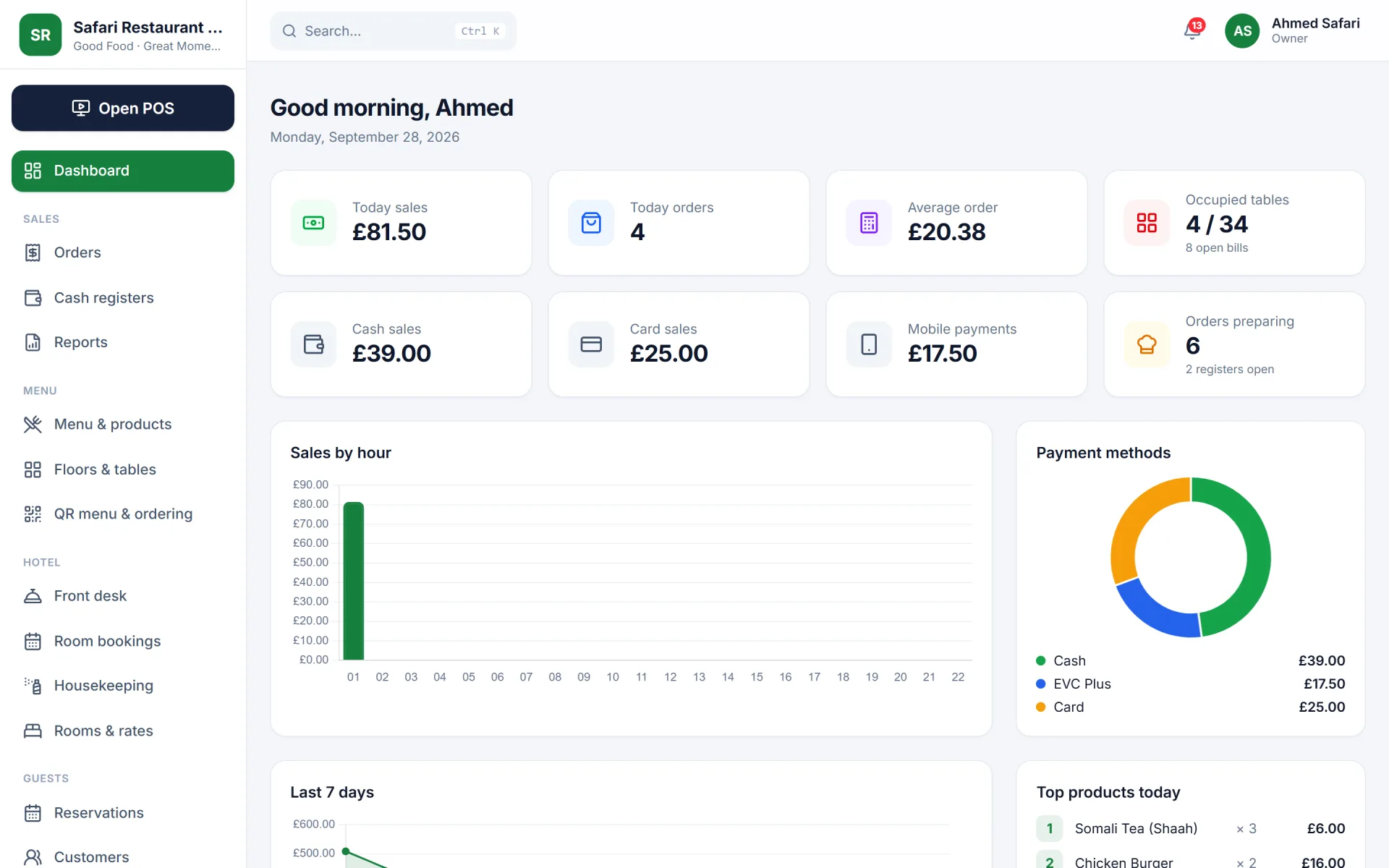Click the Cash sales wallet icon

pyautogui.click(x=313, y=344)
